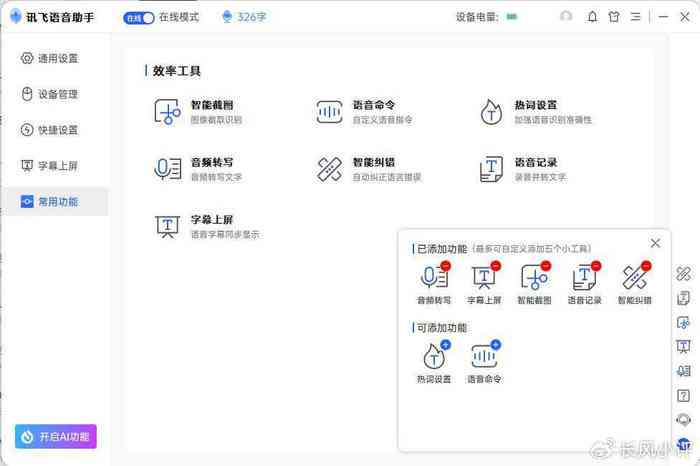Click the 开启AI功能 button
The image size is (700, 466).
pos(56,436)
